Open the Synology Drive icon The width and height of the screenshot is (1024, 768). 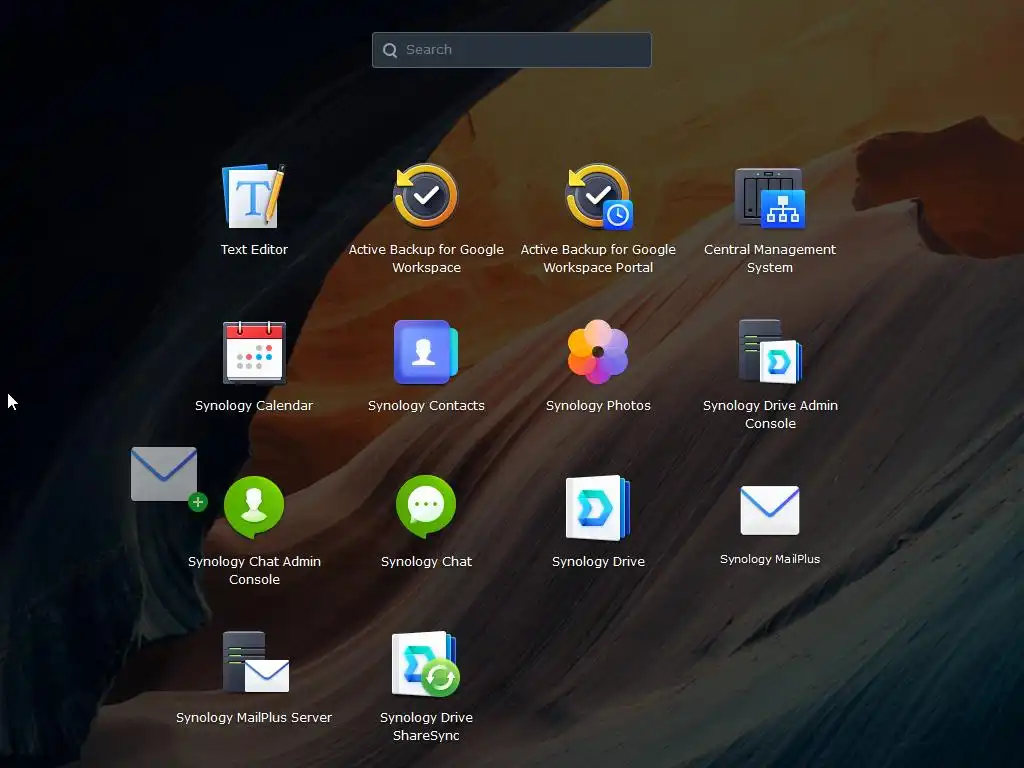tap(598, 508)
